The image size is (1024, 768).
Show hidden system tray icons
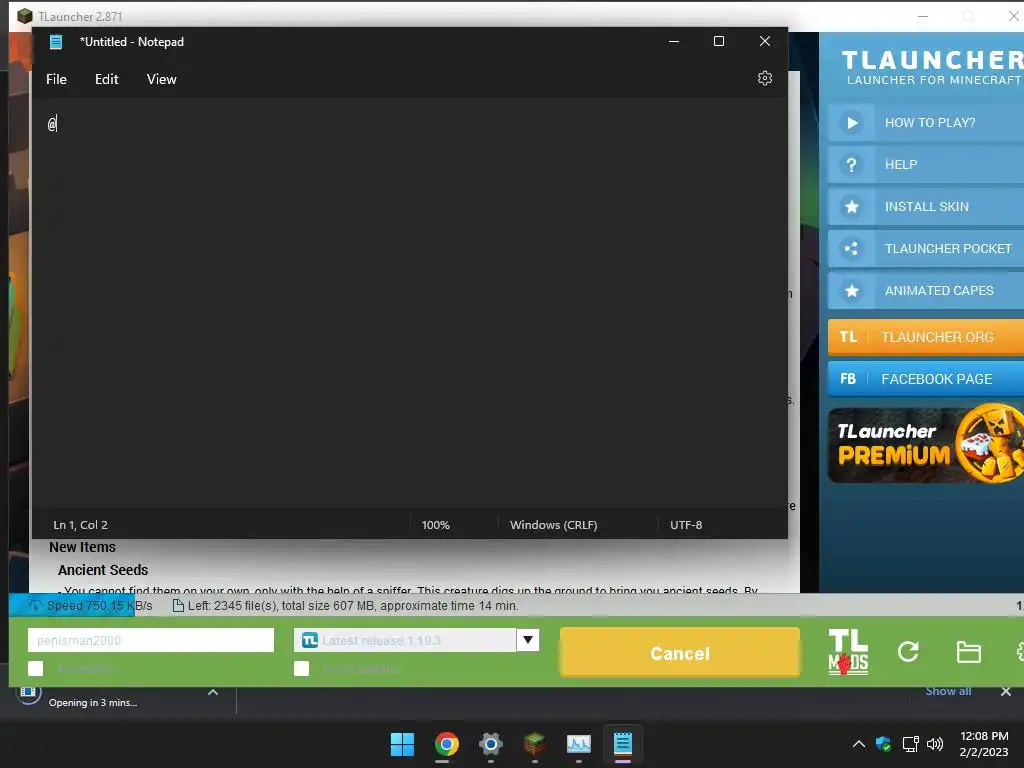point(859,744)
